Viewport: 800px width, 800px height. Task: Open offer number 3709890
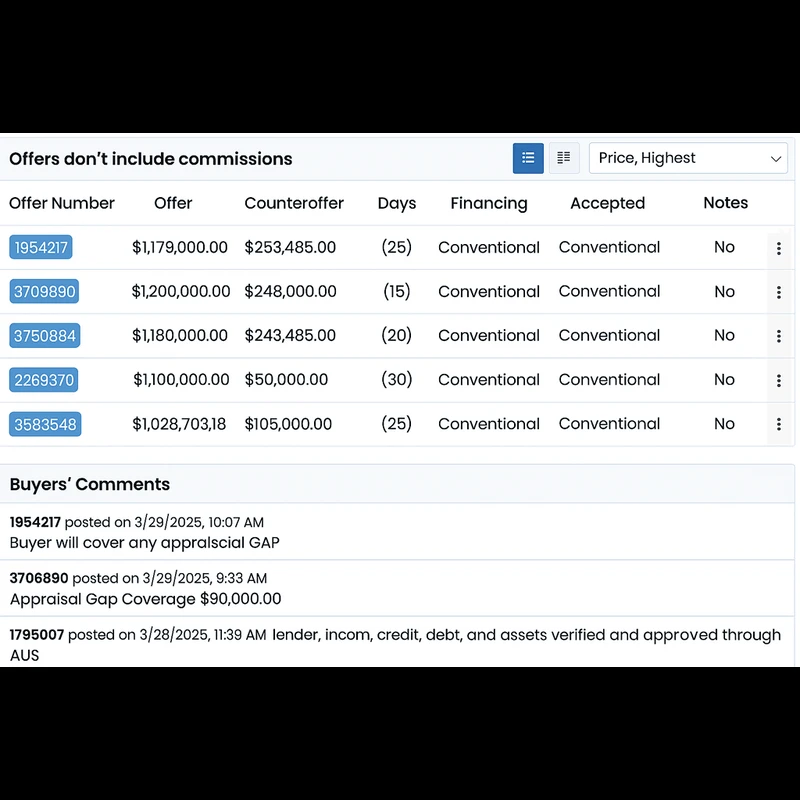(44, 292)
